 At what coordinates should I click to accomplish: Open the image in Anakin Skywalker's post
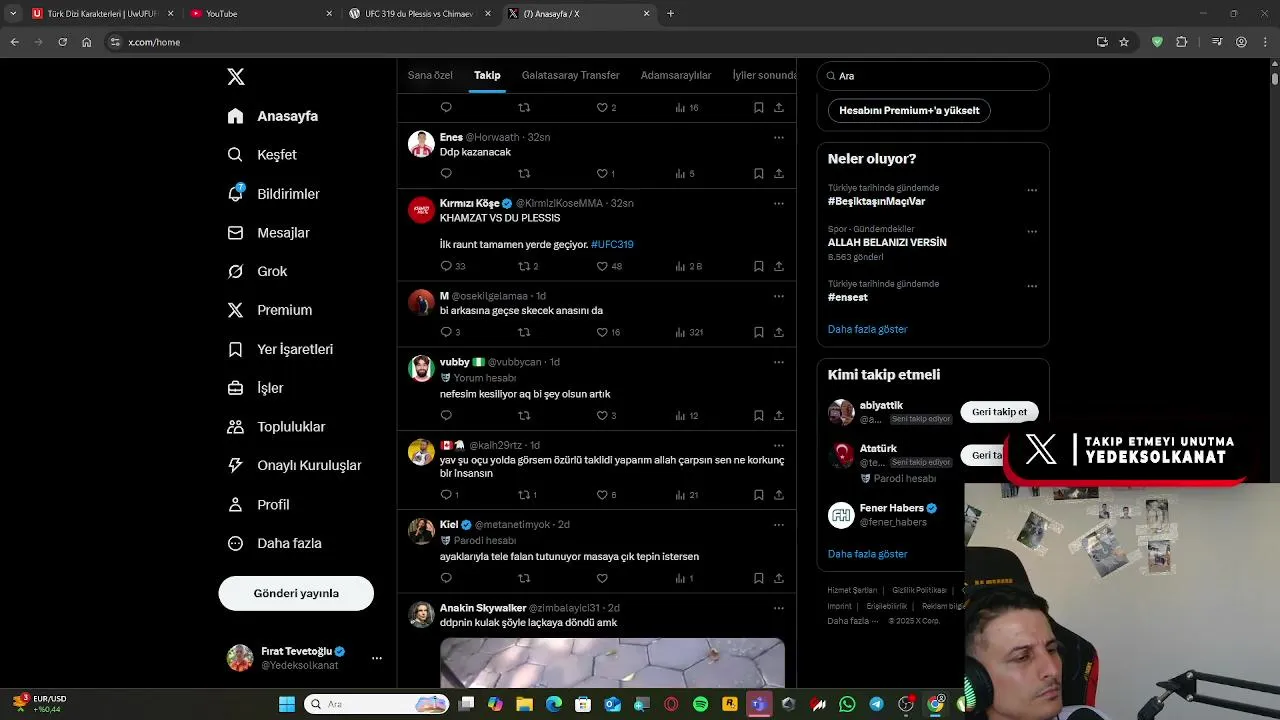[612, 663]
